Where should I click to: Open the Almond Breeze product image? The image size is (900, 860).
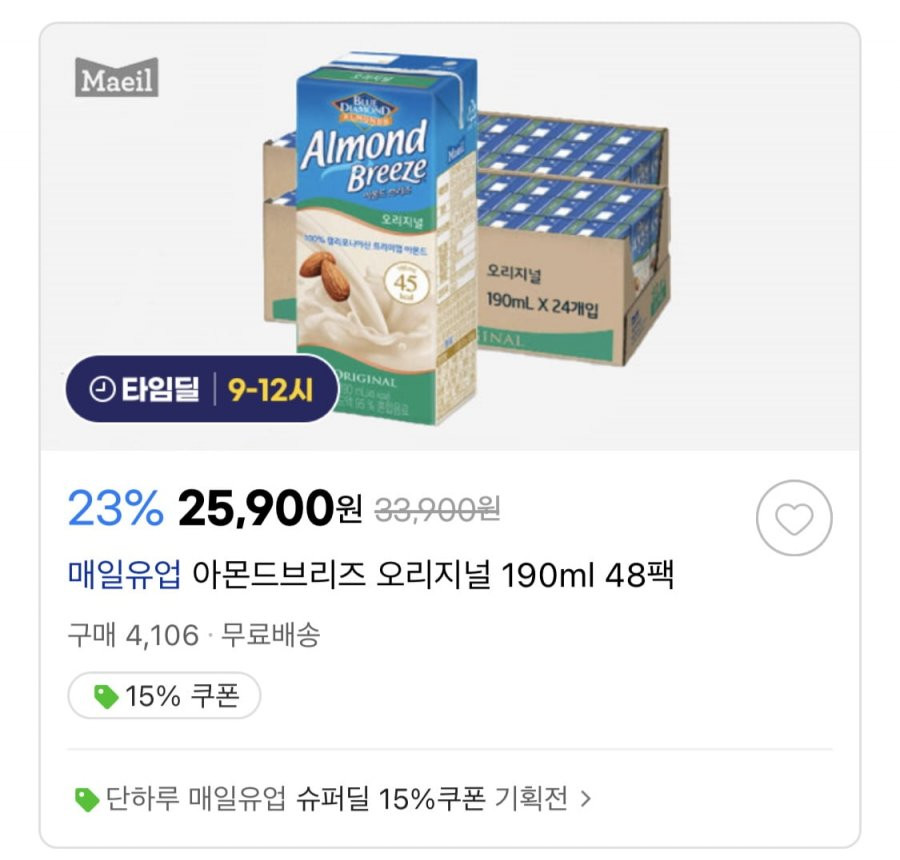click(x=450, y=237)
